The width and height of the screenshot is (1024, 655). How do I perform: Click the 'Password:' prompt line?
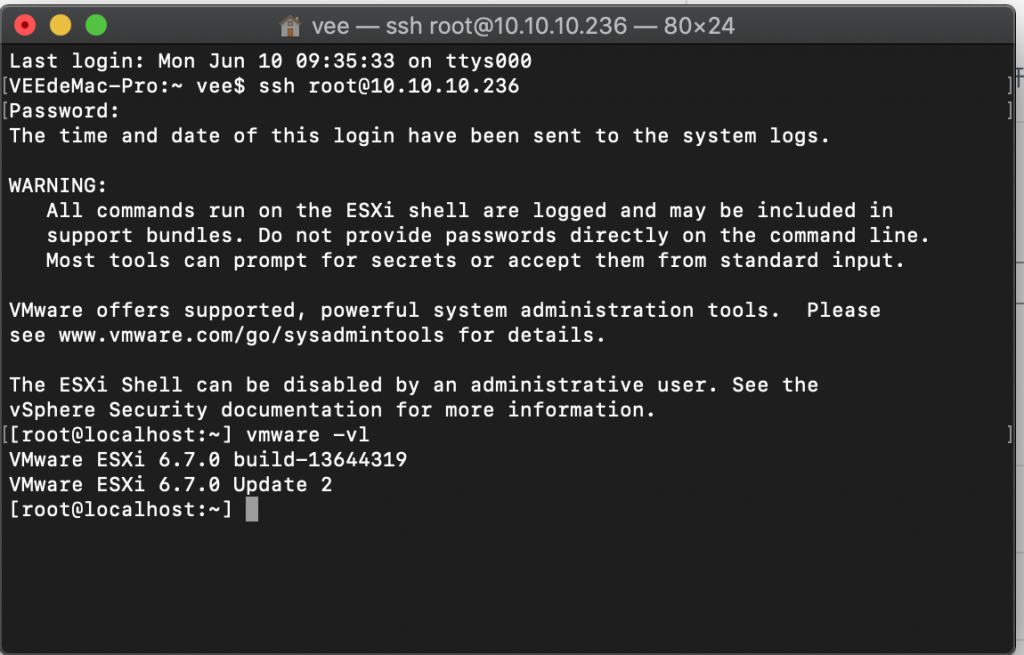pos(65,111)
